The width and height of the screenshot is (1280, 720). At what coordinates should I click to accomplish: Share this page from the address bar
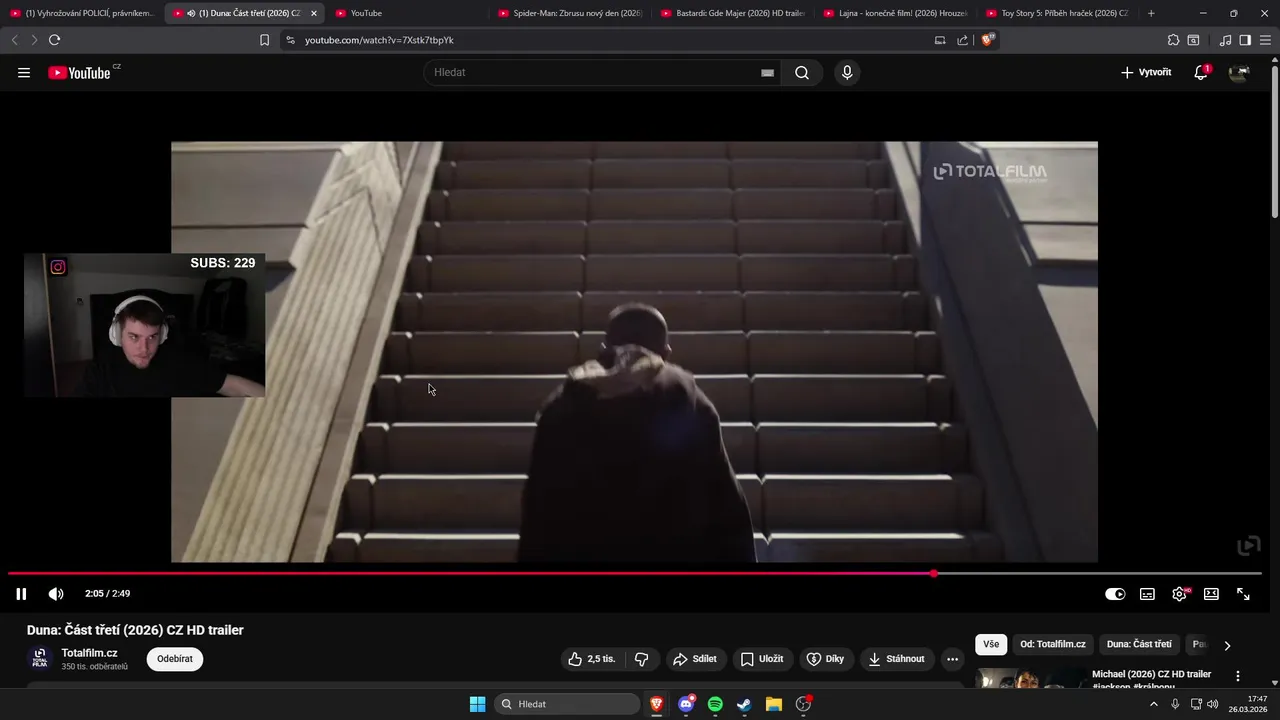[x=963, y=40]
